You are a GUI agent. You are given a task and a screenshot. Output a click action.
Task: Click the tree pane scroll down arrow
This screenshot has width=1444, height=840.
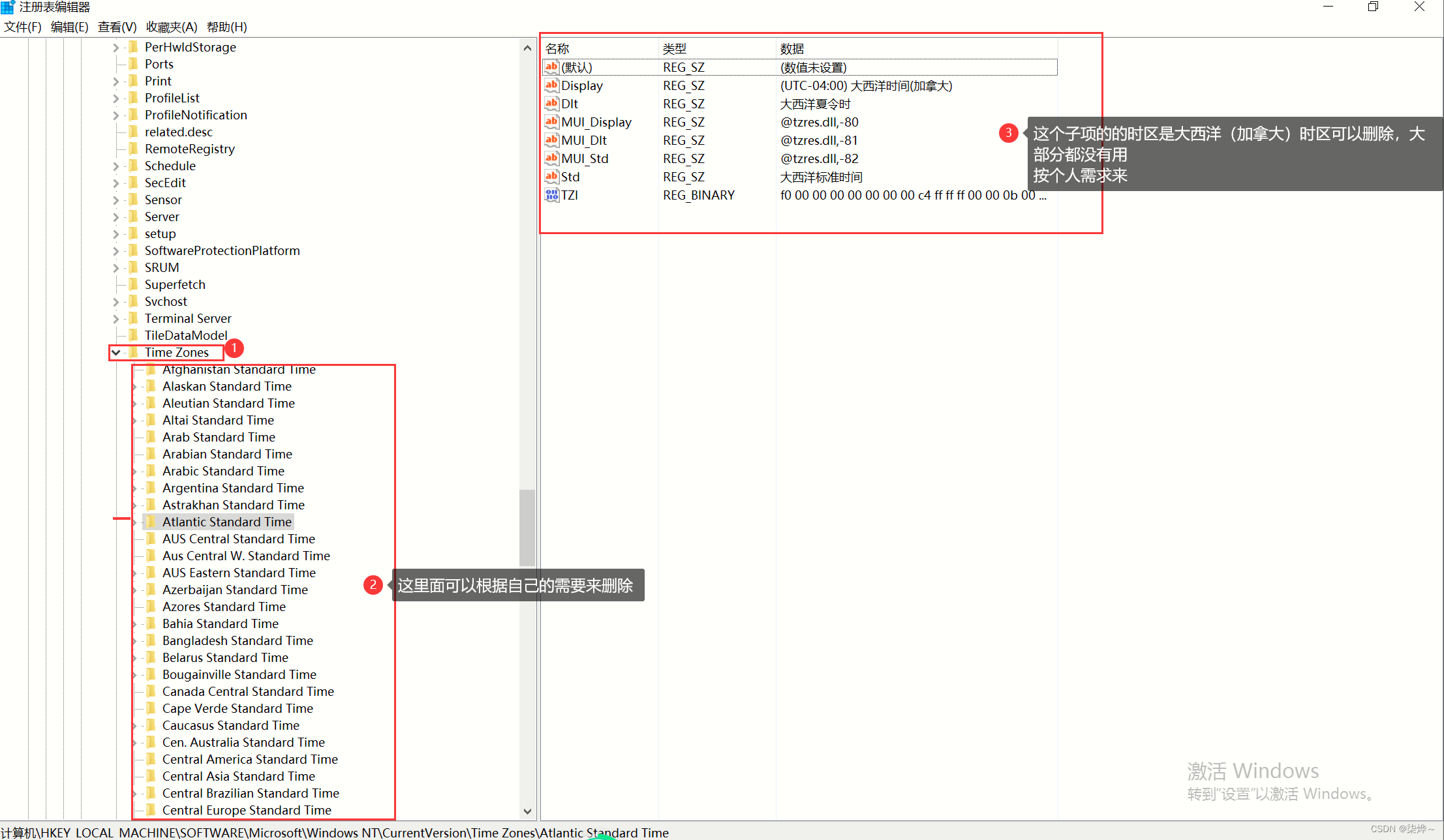(527, 811)
